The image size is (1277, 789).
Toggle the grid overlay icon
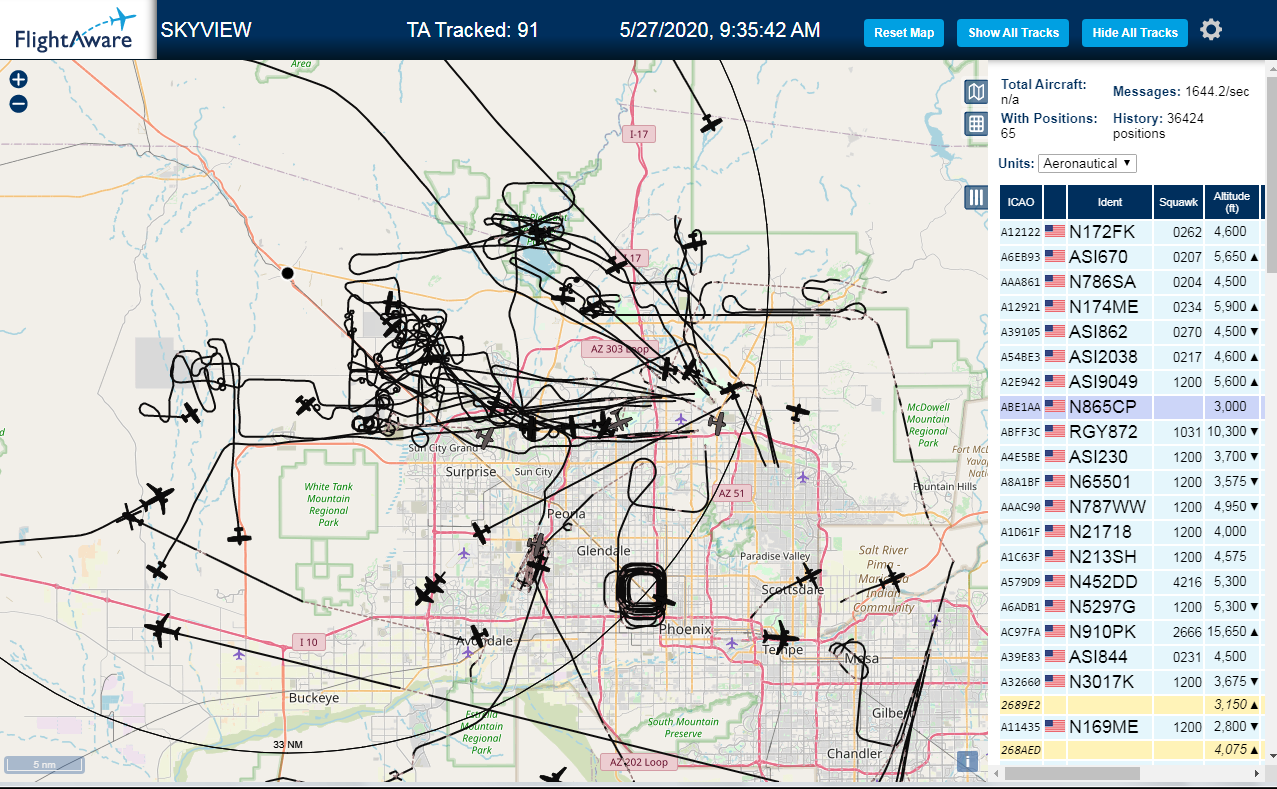[976, 124]
